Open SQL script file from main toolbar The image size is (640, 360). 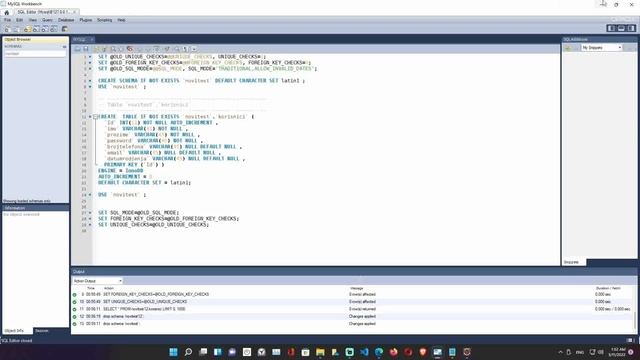click(x=16, y=29)
